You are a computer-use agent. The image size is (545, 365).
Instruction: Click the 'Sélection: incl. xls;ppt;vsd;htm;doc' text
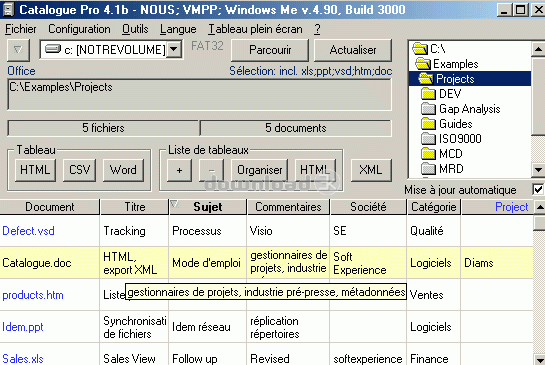point(311,71)
